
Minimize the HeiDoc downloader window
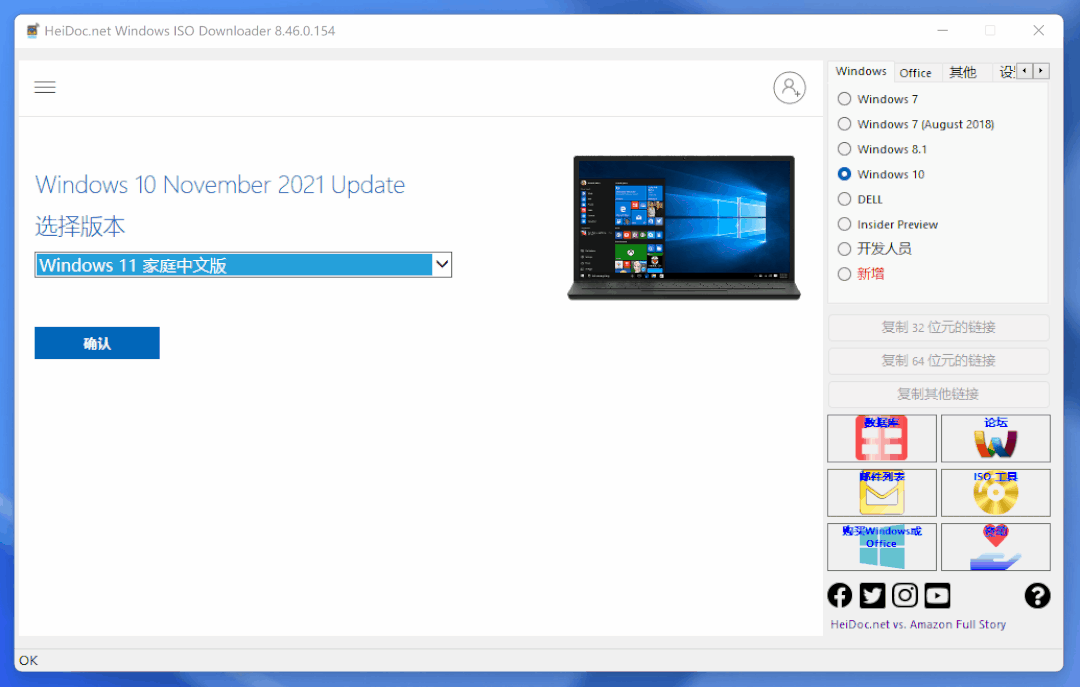(943, 30)
